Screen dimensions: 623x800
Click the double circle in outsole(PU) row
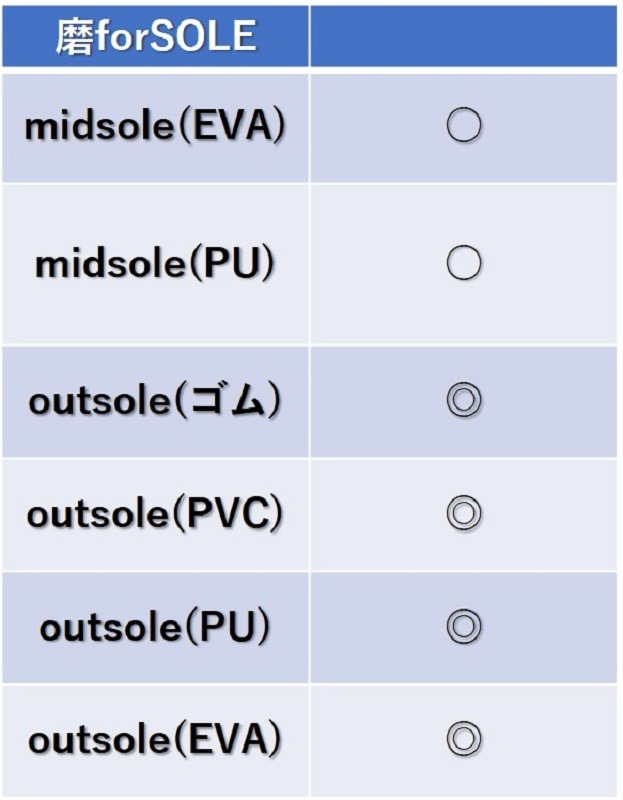[x=464, y=627]
